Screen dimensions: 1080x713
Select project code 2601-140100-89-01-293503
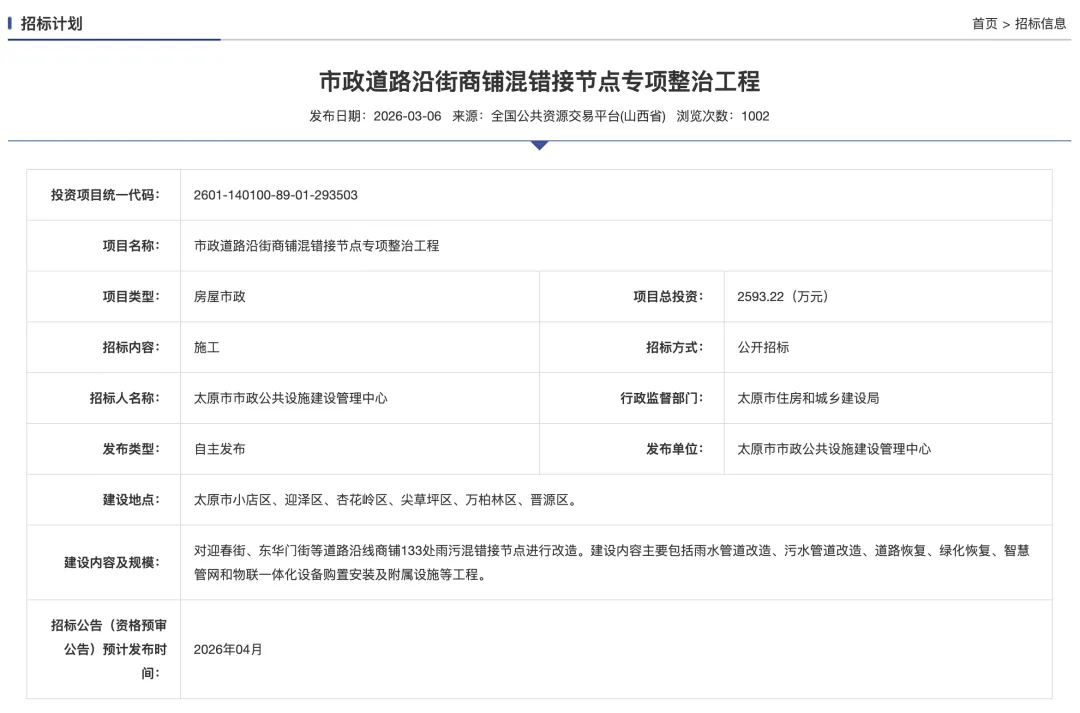point(276,196)
